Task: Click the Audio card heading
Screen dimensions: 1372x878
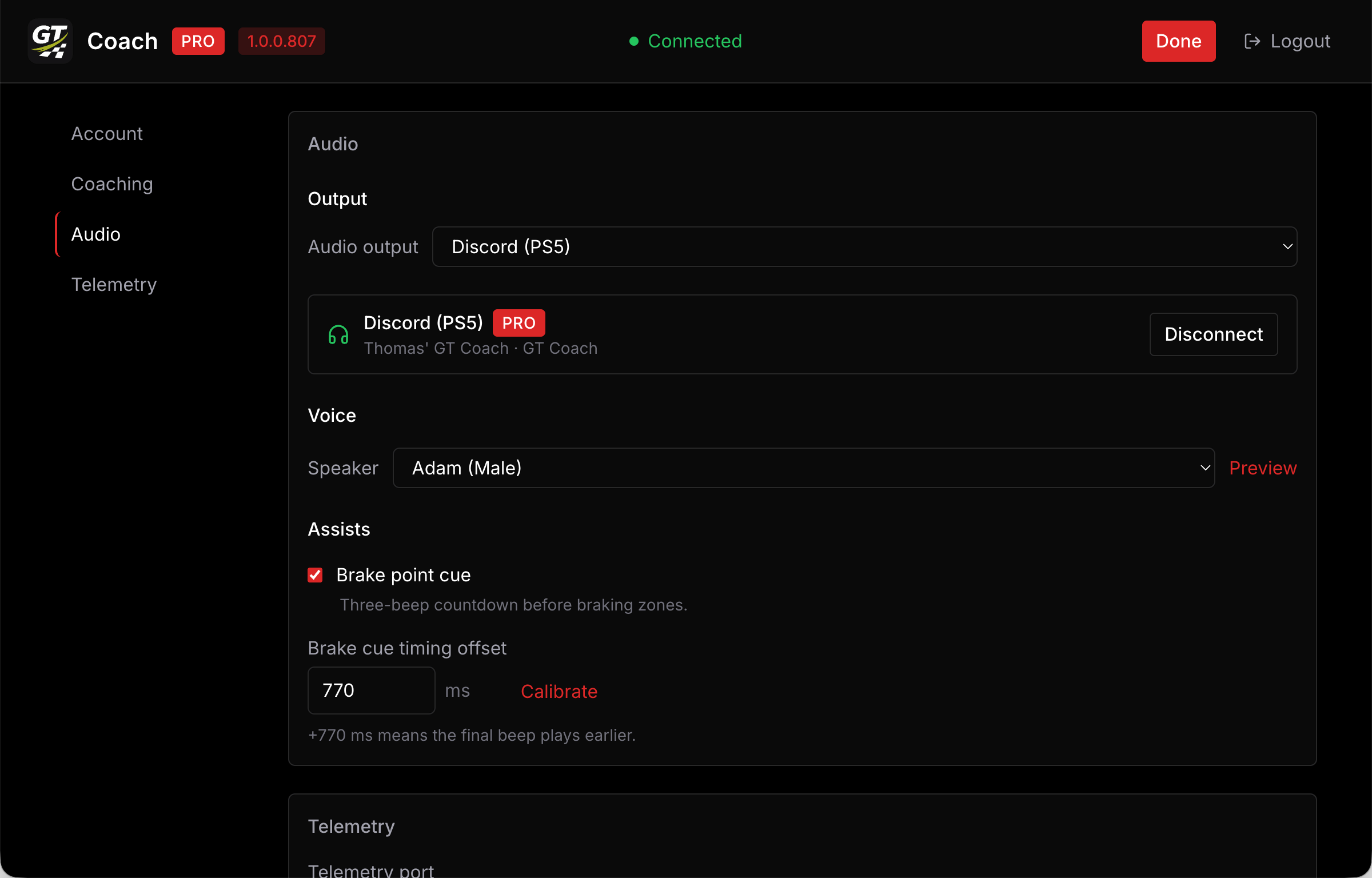Action: tap(333, 143)
